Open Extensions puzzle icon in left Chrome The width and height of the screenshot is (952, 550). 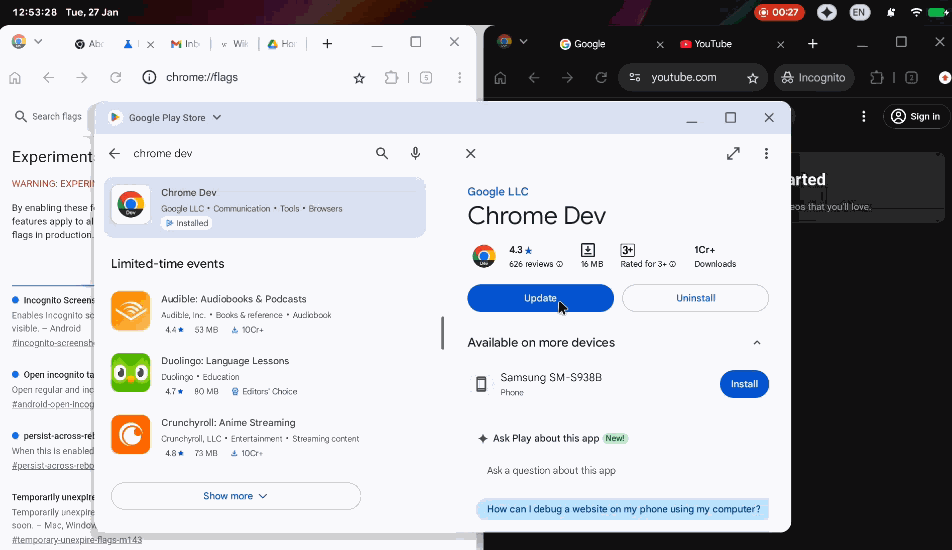(x=392, y=78)
